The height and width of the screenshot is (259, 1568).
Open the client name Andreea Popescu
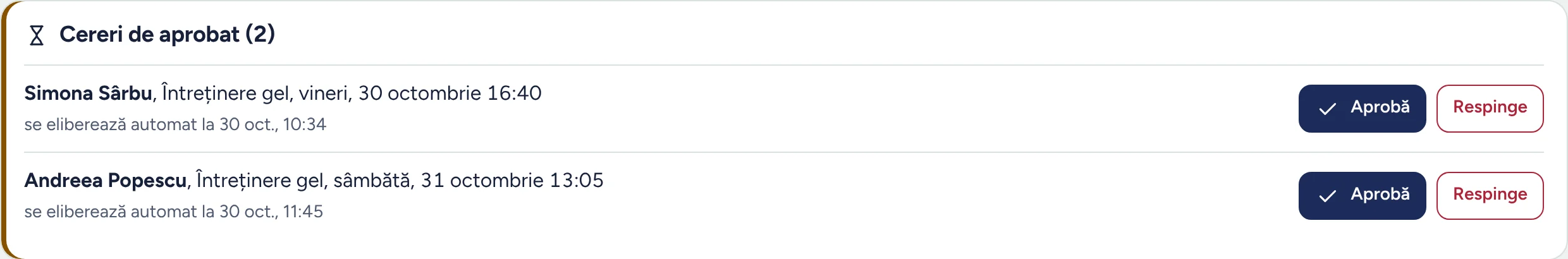point(105,181)
